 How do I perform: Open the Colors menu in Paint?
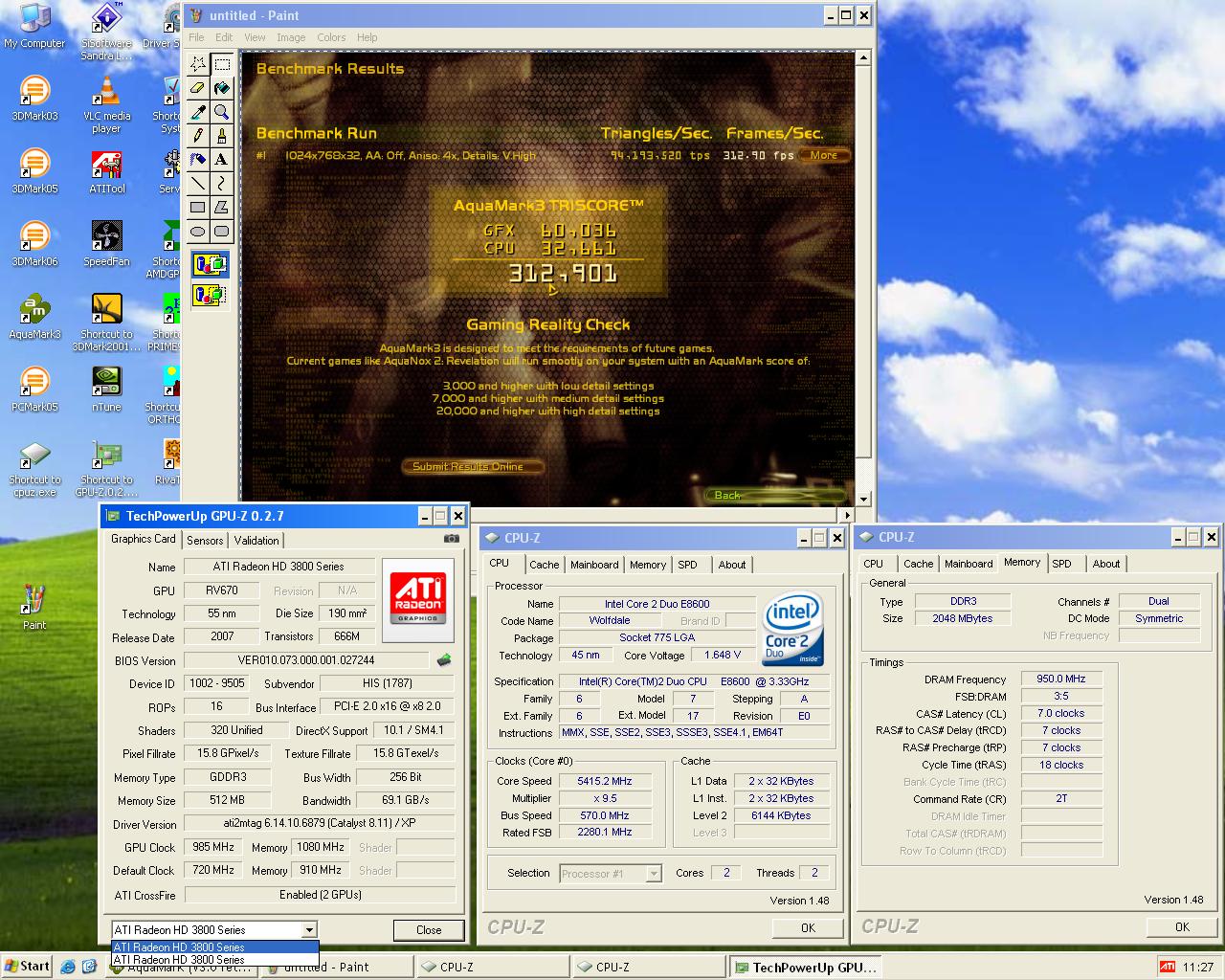tap(331, 37)
